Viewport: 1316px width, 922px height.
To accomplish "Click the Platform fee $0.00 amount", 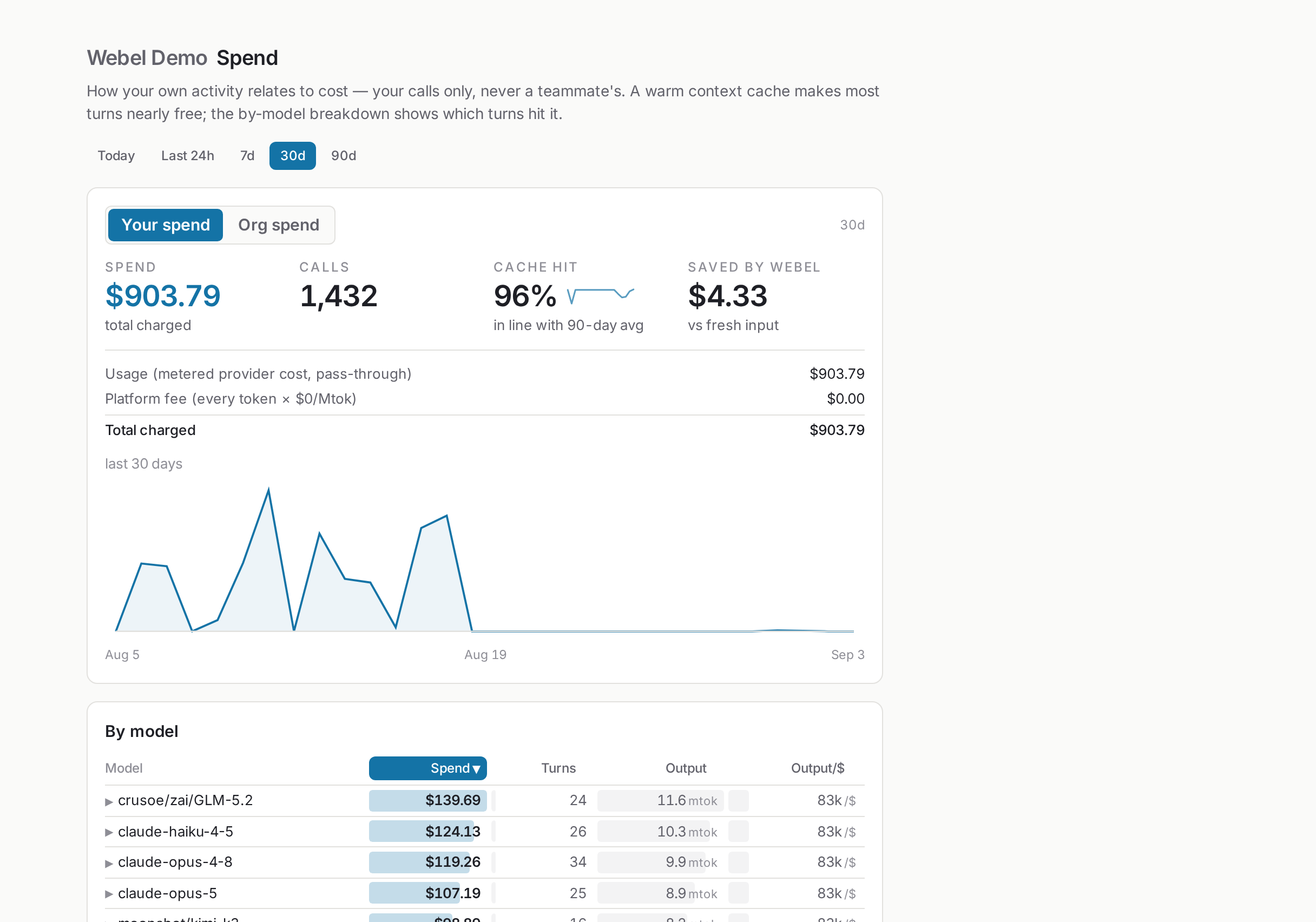I will (x=845, y=399).
